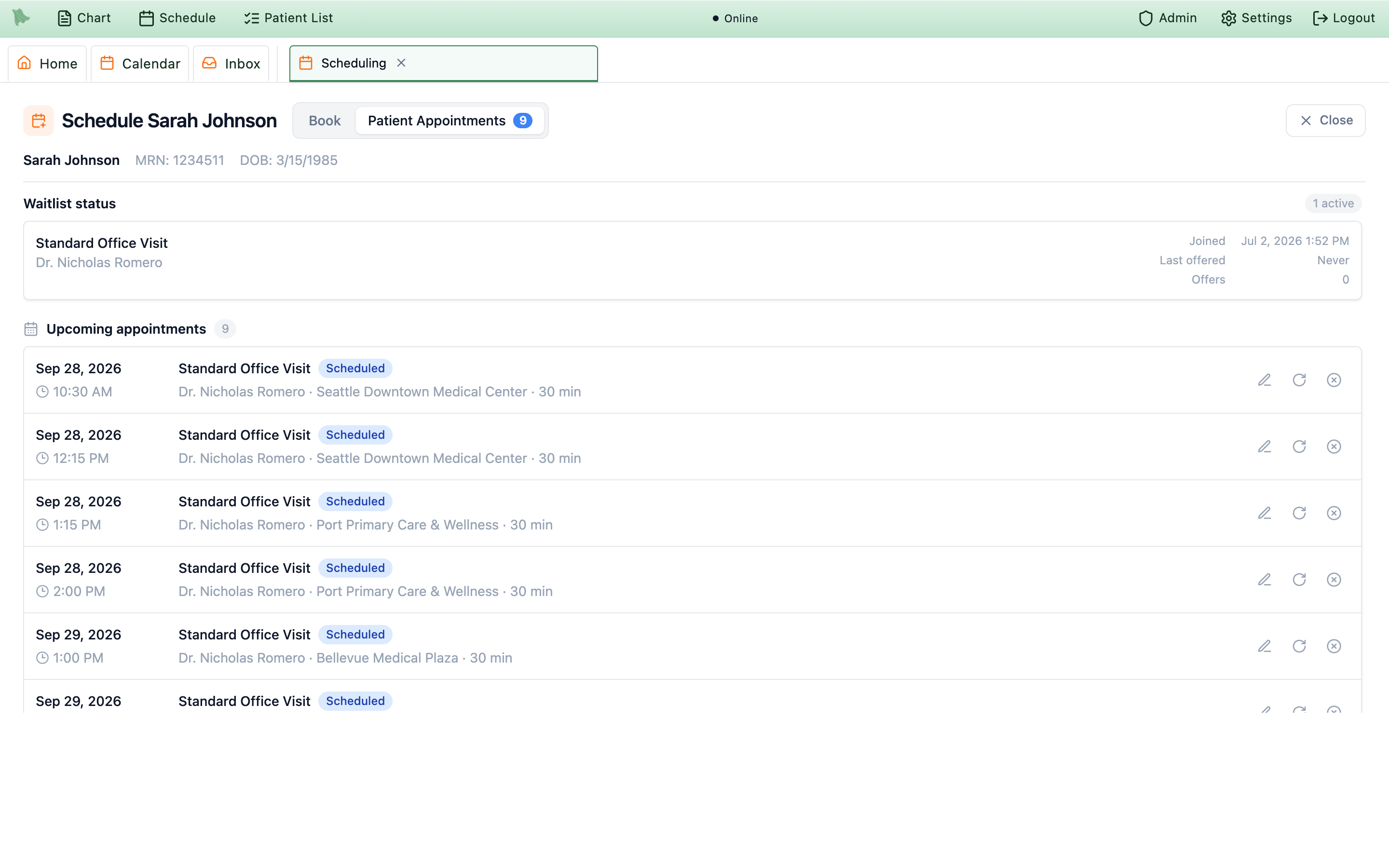Viewport: 1389px width, 868px height.
Task: Edit the 12:15 PM appointment
Action: (x=1265, y=447)
